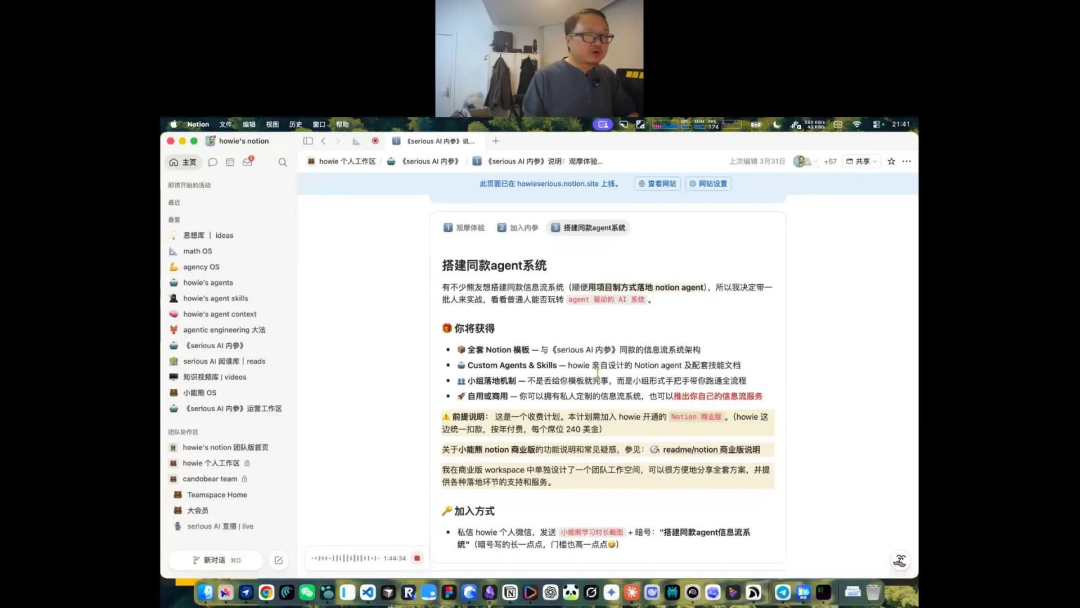Image resolution: width=1080 pixels, height=608 pixels.
Task: Open search with the magnifier icon
Action: (x=282, y=163)
